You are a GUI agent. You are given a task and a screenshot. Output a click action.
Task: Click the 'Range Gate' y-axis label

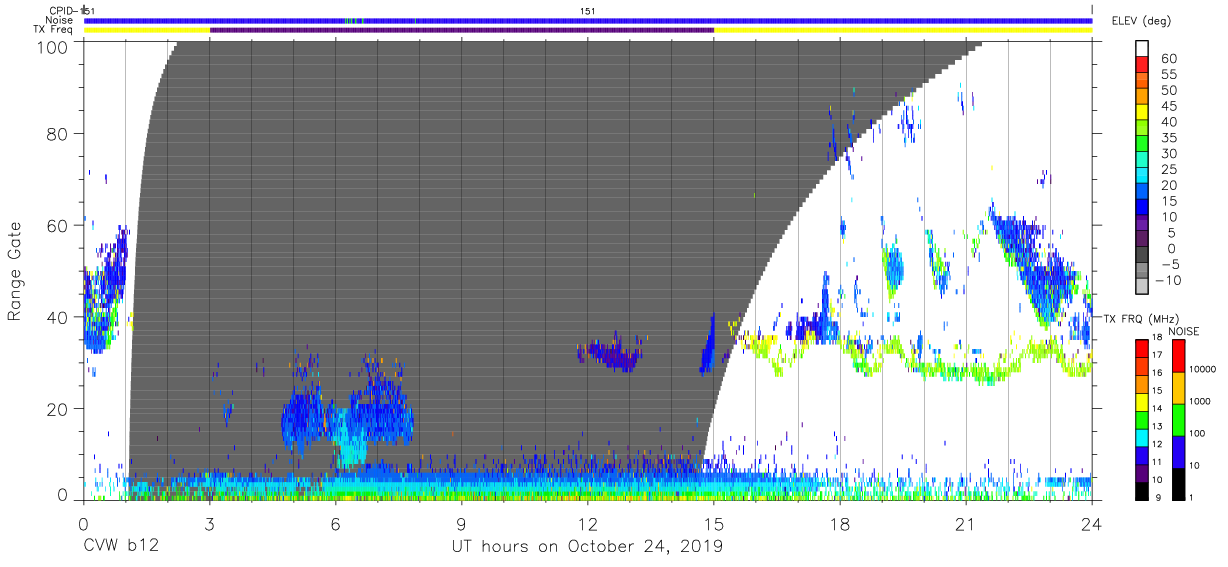(x=15, y=271)
